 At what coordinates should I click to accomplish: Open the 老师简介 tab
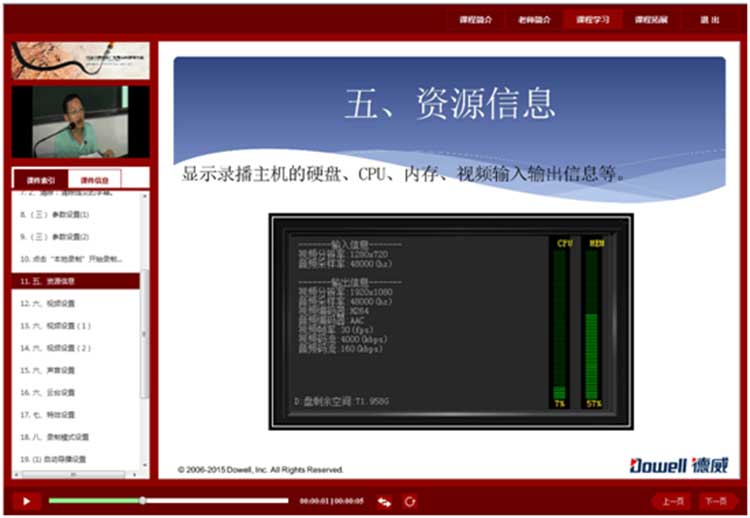pos(534,20)
